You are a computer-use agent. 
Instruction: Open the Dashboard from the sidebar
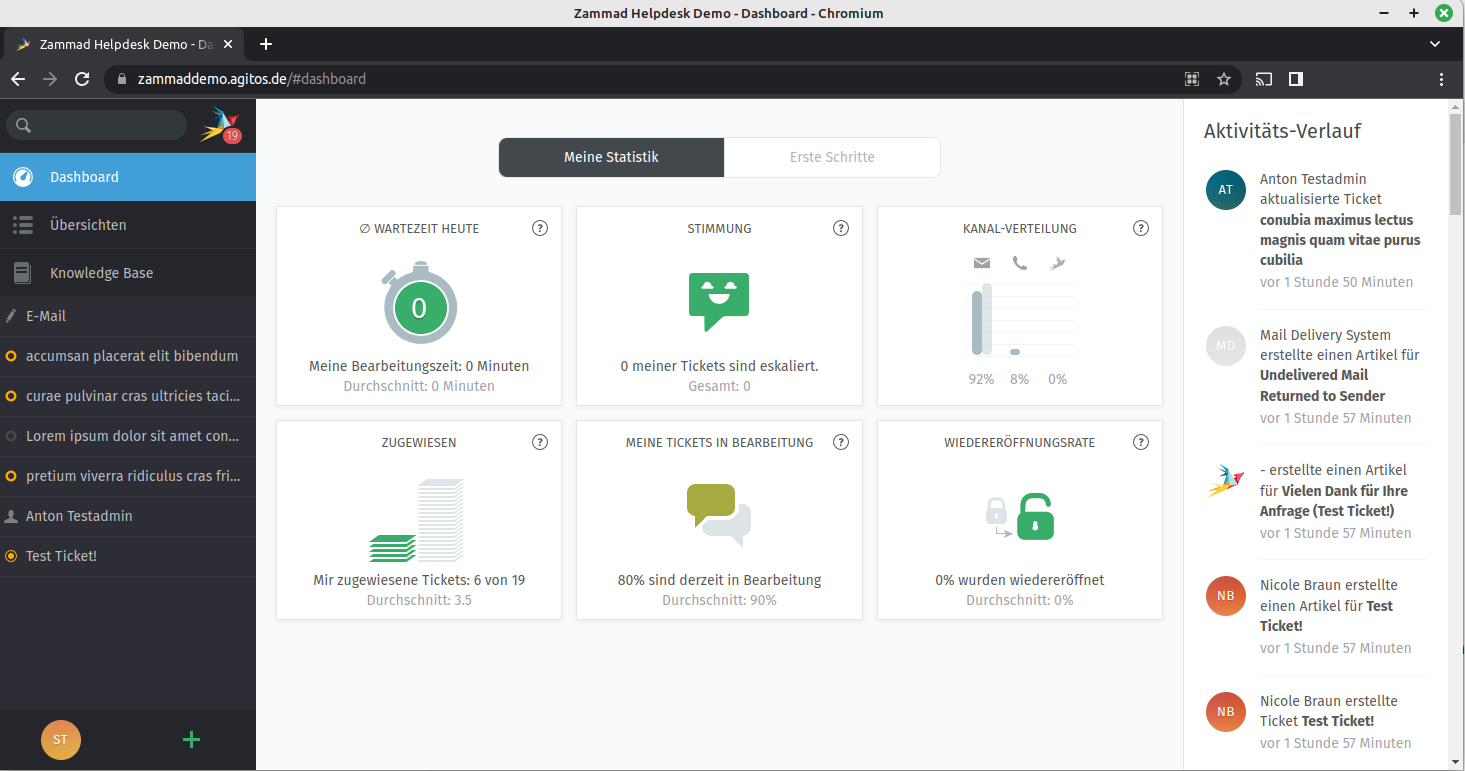click(x=82, y=176)
